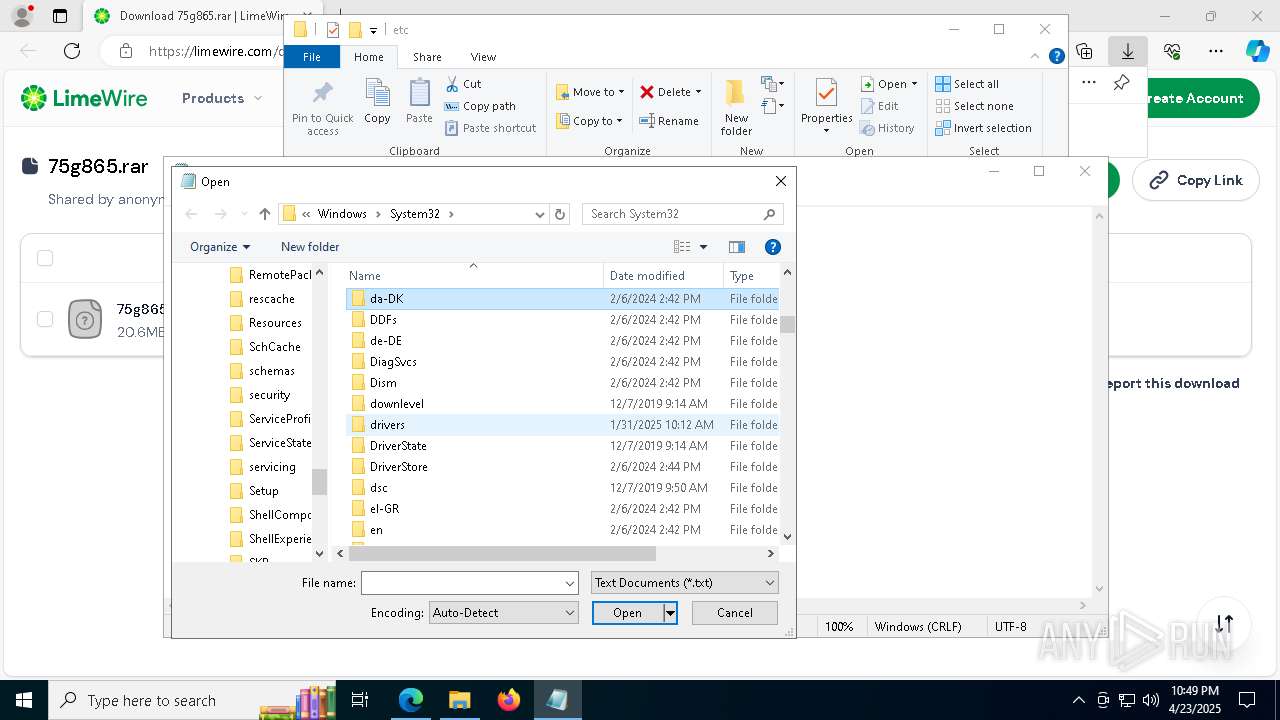Click the LimeWire logo link

[x=84, y=98]
